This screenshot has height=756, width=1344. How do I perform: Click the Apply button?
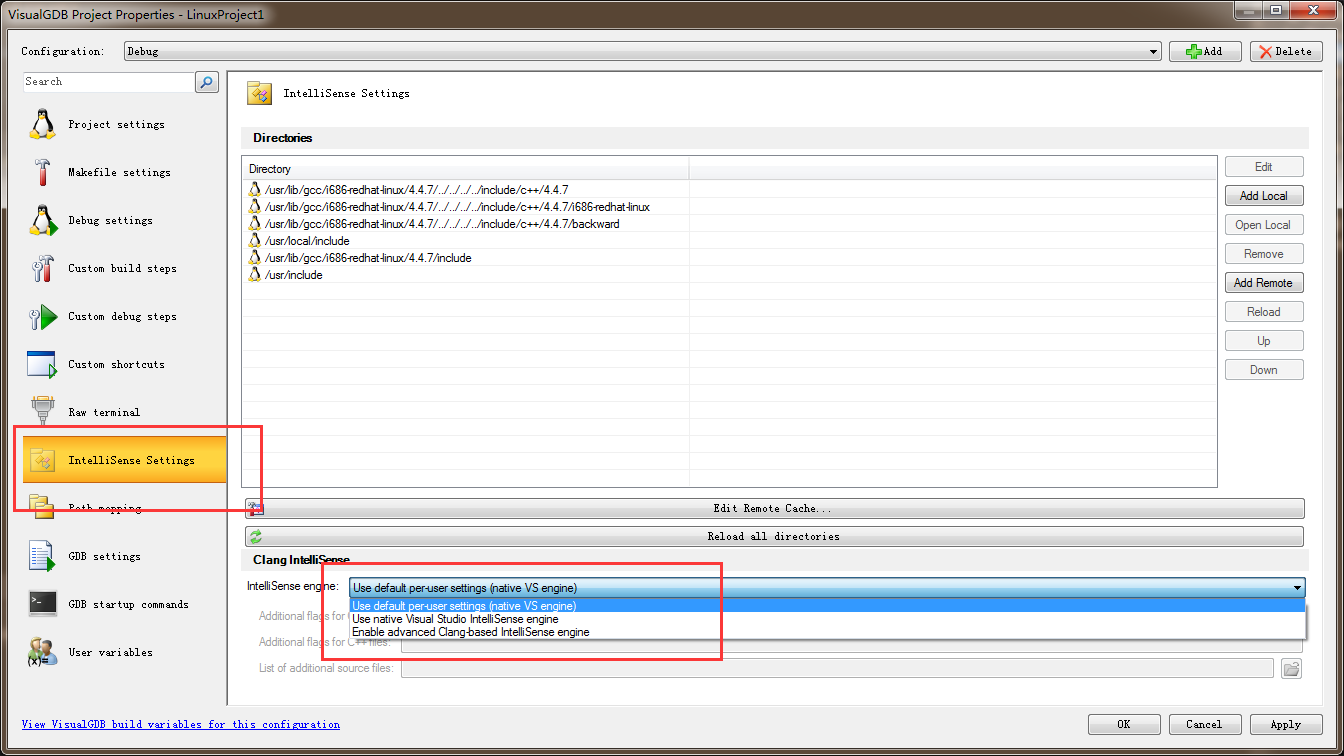coord(1285,724)
